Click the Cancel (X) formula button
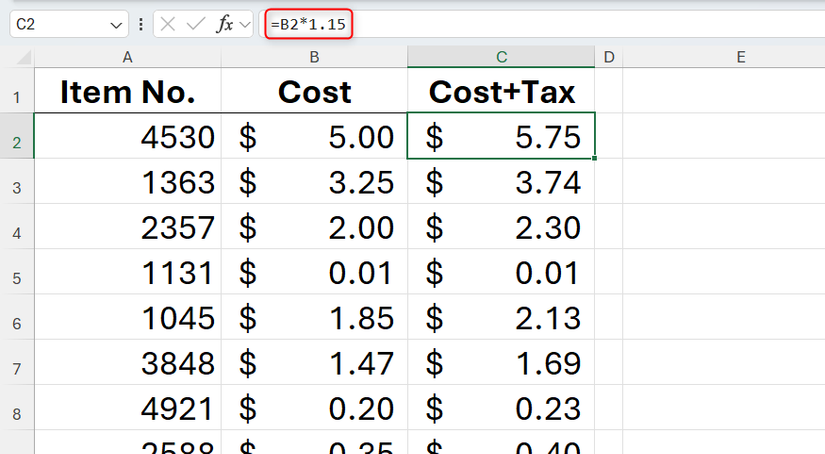The height and width of the screenshot is (454, 825). click(x=167, y=24)
